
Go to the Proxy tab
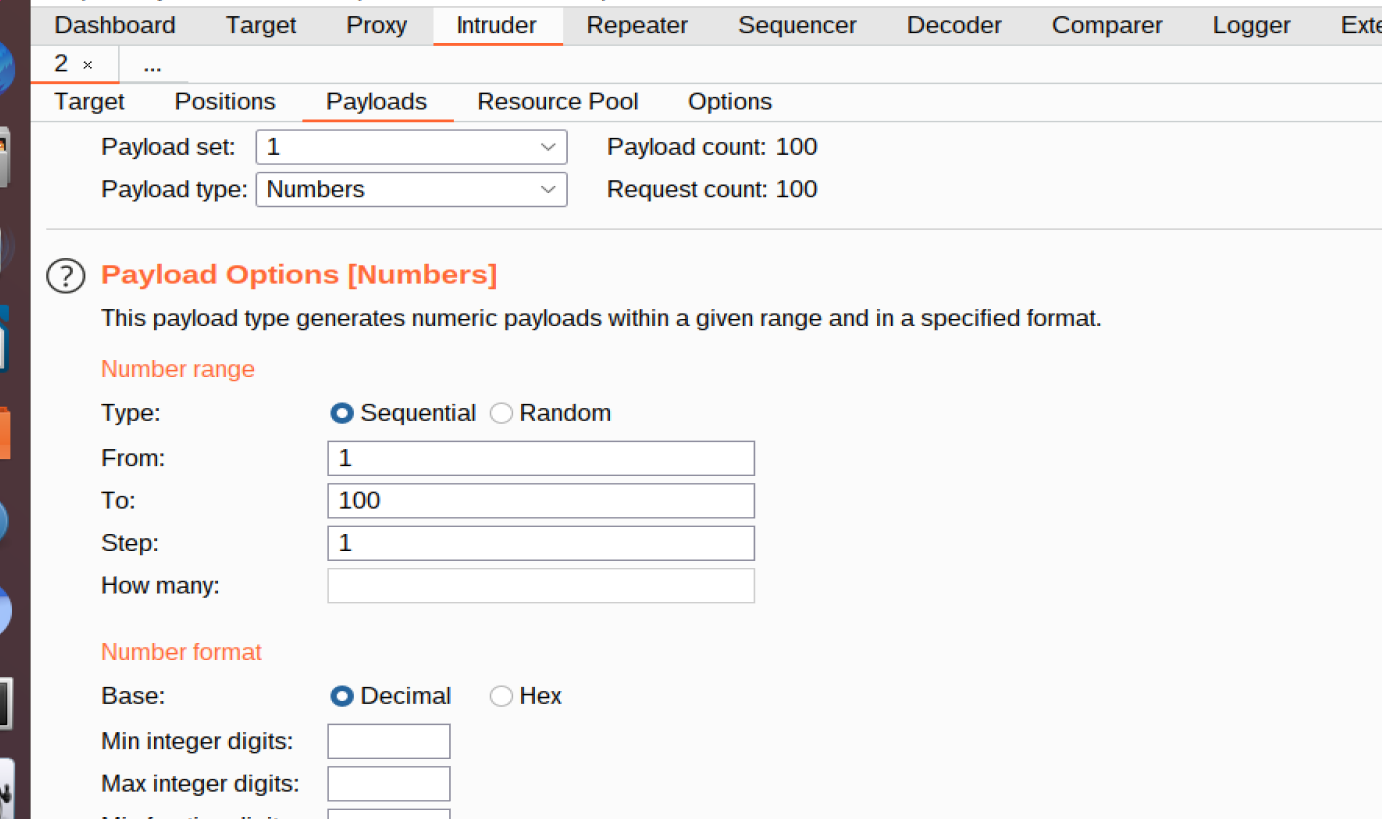377,26
